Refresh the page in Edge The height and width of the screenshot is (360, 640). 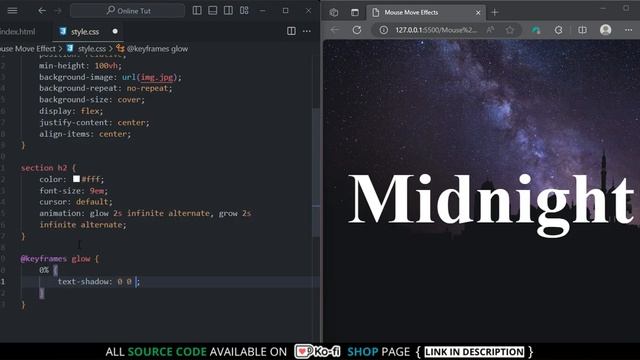357,30
